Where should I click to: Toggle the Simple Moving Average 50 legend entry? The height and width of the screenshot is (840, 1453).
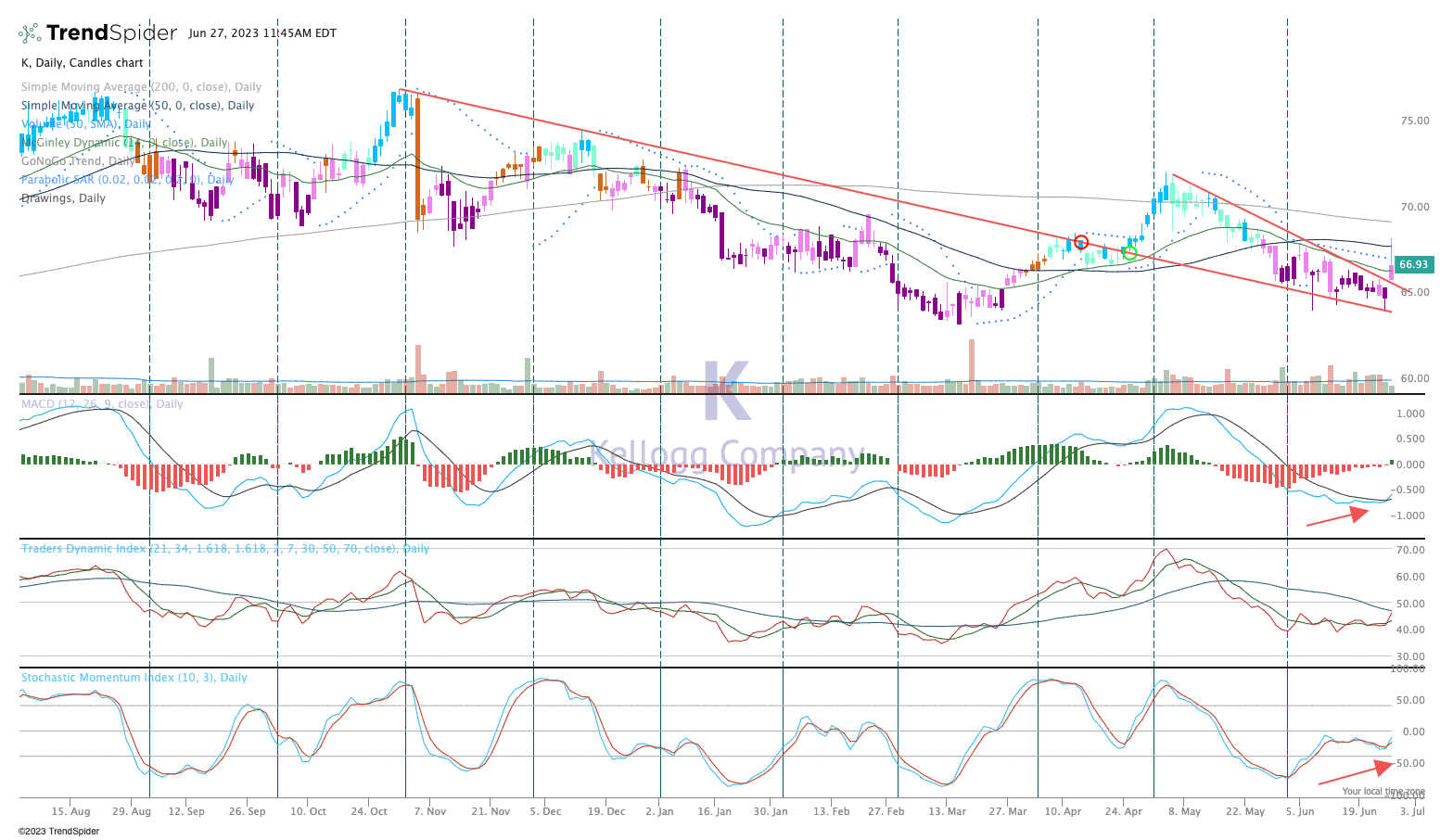coord(137,106)
